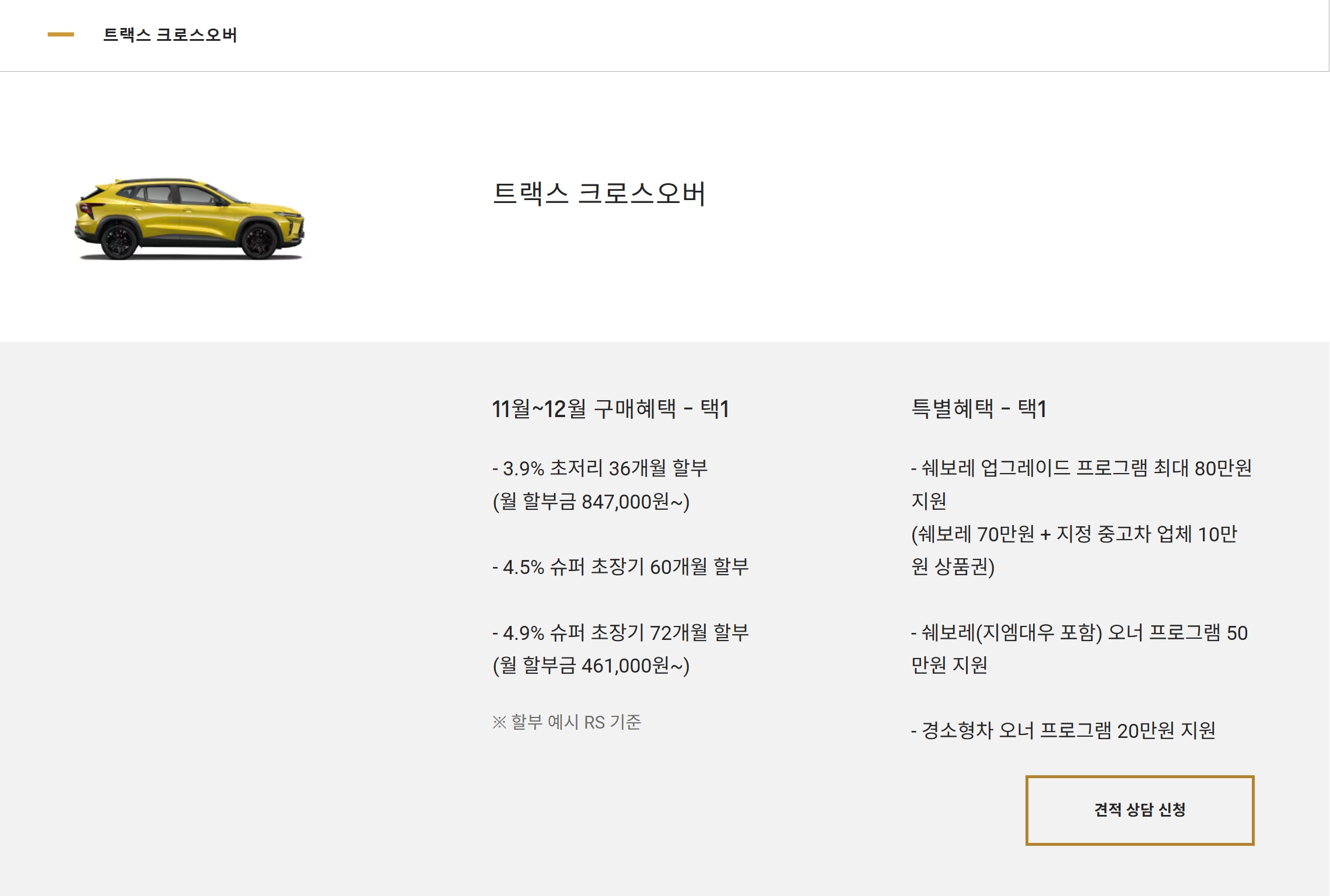Click the front wheel of the car image
Viewport: 1330px width, 896px height.
259,240
